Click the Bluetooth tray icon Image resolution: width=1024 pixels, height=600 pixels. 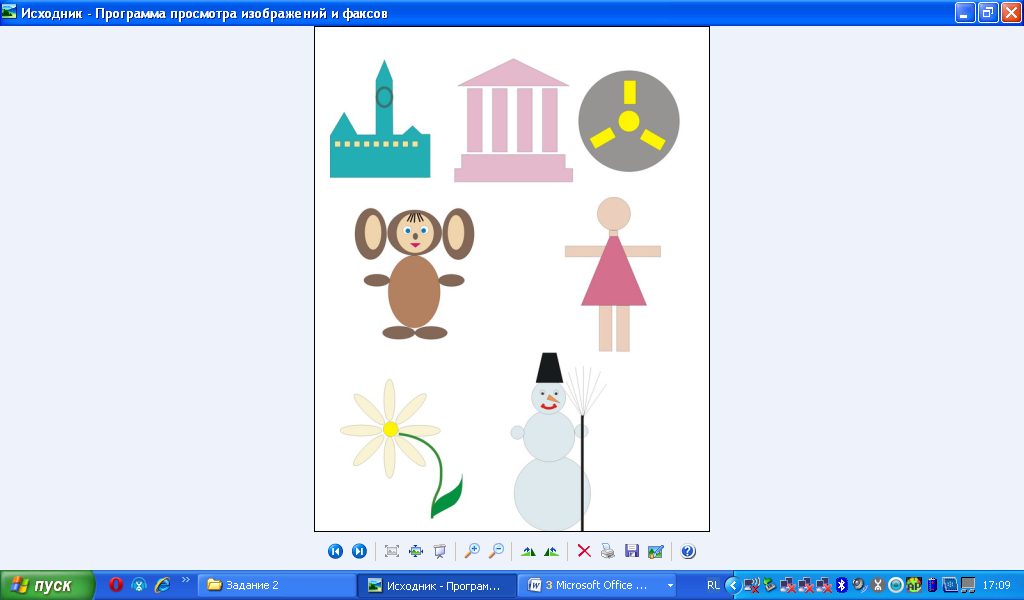(842, 585)
